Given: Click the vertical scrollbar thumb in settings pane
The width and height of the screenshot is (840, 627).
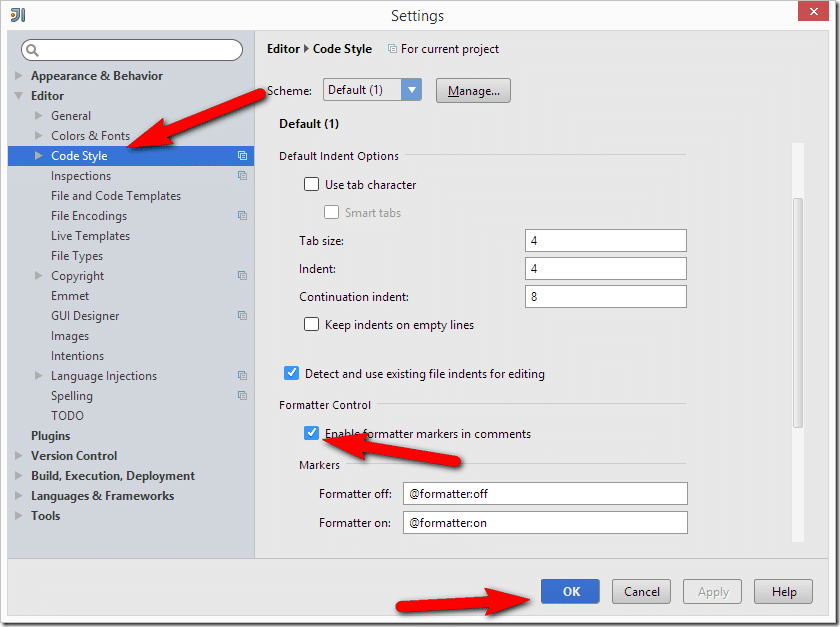Looking at the screenshot, I should pyautogui.click(x=798, y=313).
